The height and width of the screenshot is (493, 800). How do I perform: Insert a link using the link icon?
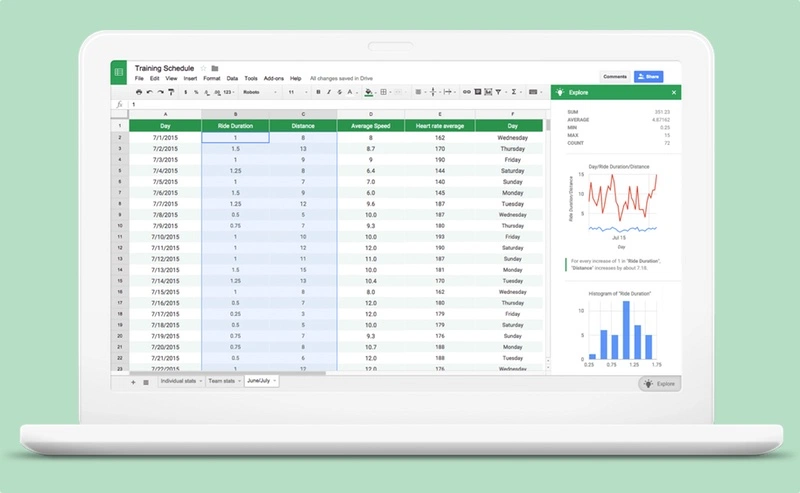click(466, 92)
